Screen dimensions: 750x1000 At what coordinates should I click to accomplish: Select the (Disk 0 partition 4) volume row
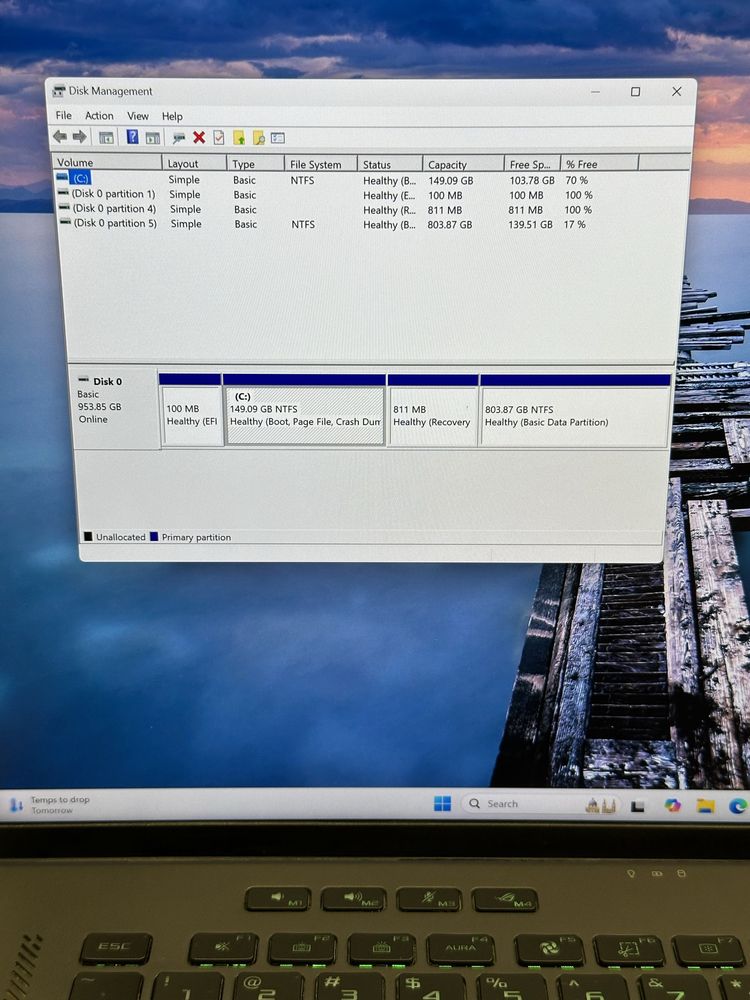[x=114, y=208]
